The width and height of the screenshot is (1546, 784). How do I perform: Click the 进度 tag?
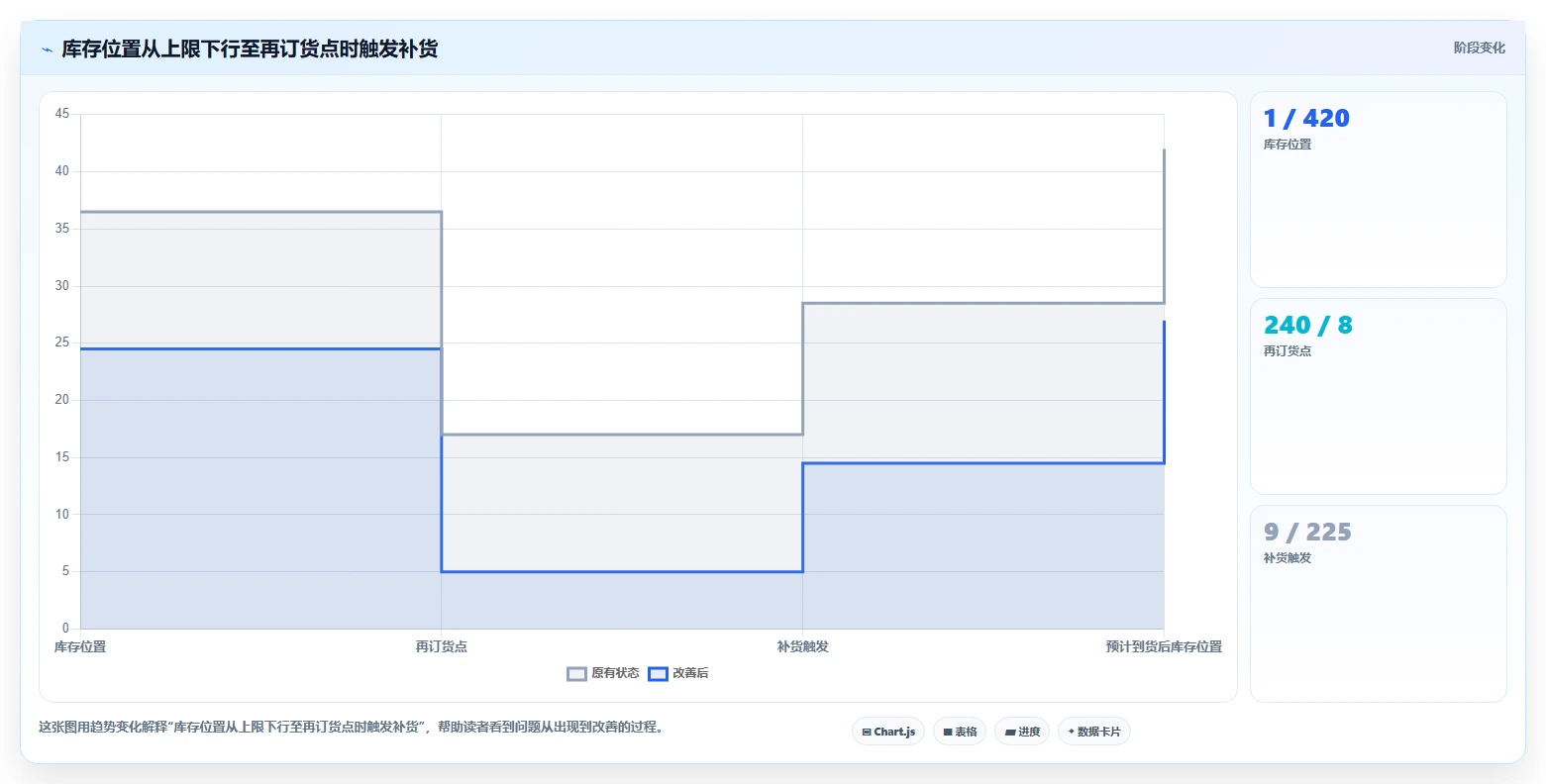pyautogui.click(x=1022, y=732)
